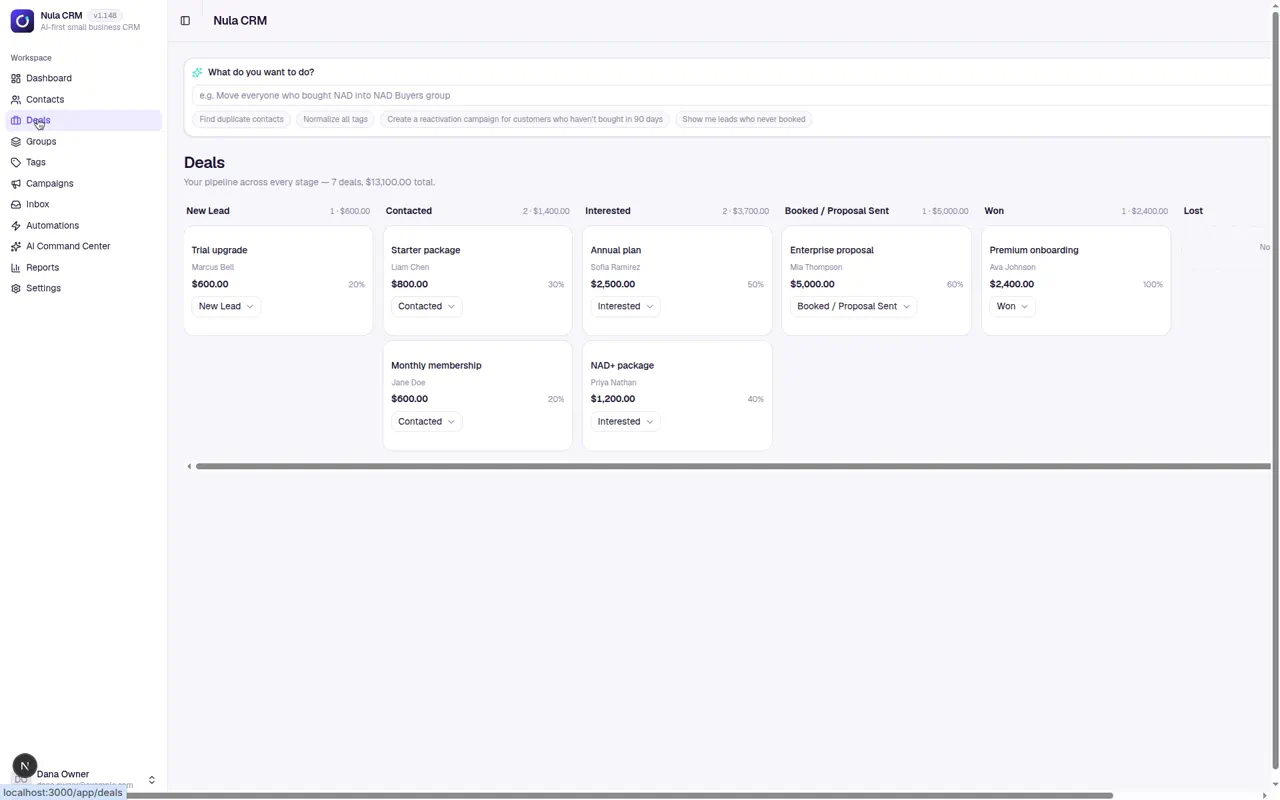Open stage dropdown on Annual plan deal
1280x800 pixels.
(x=625, y=306)
